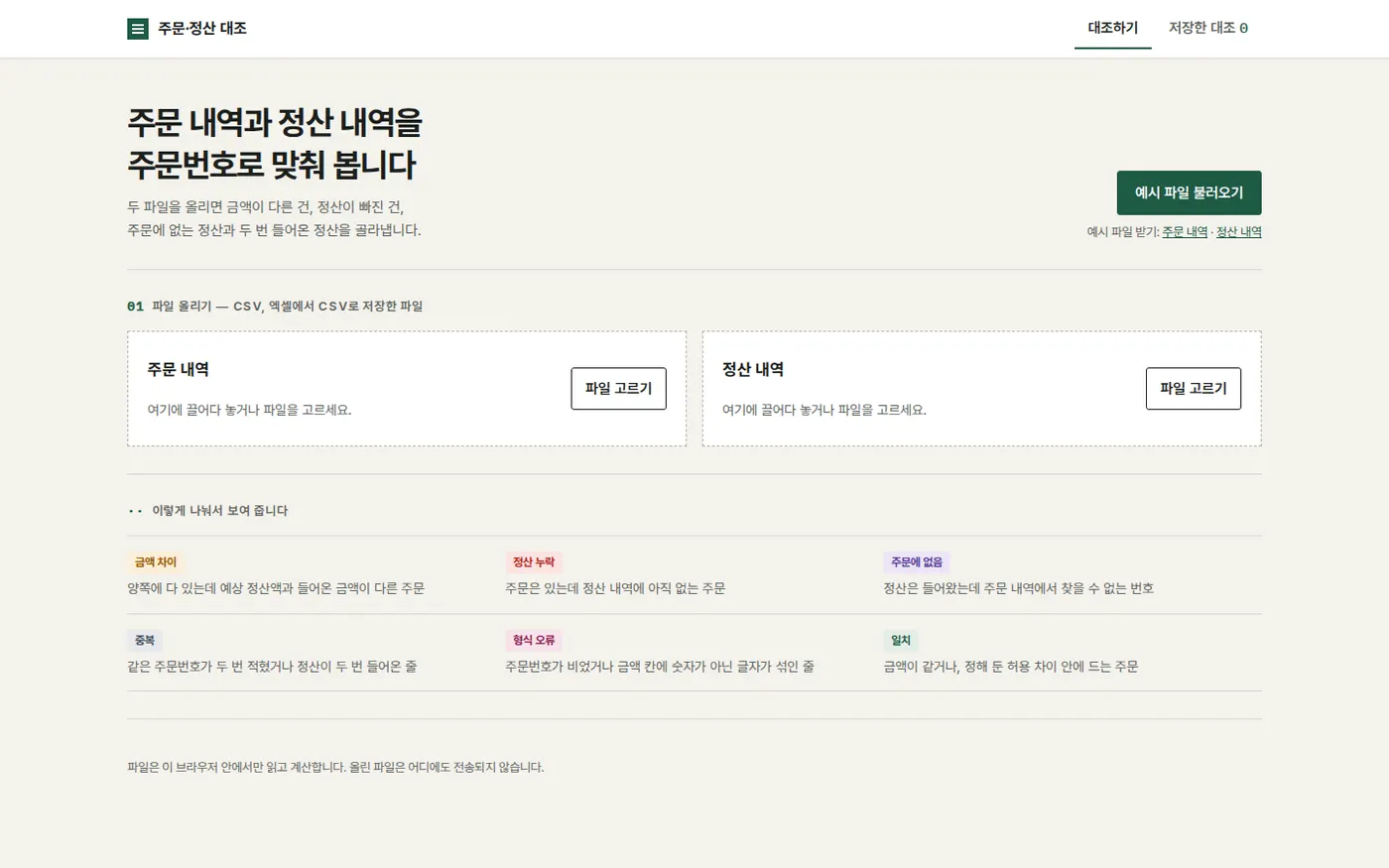Click the 형식 오류 tag
The height and width of the screenshot is (868, 1389).
coord(534,641)
